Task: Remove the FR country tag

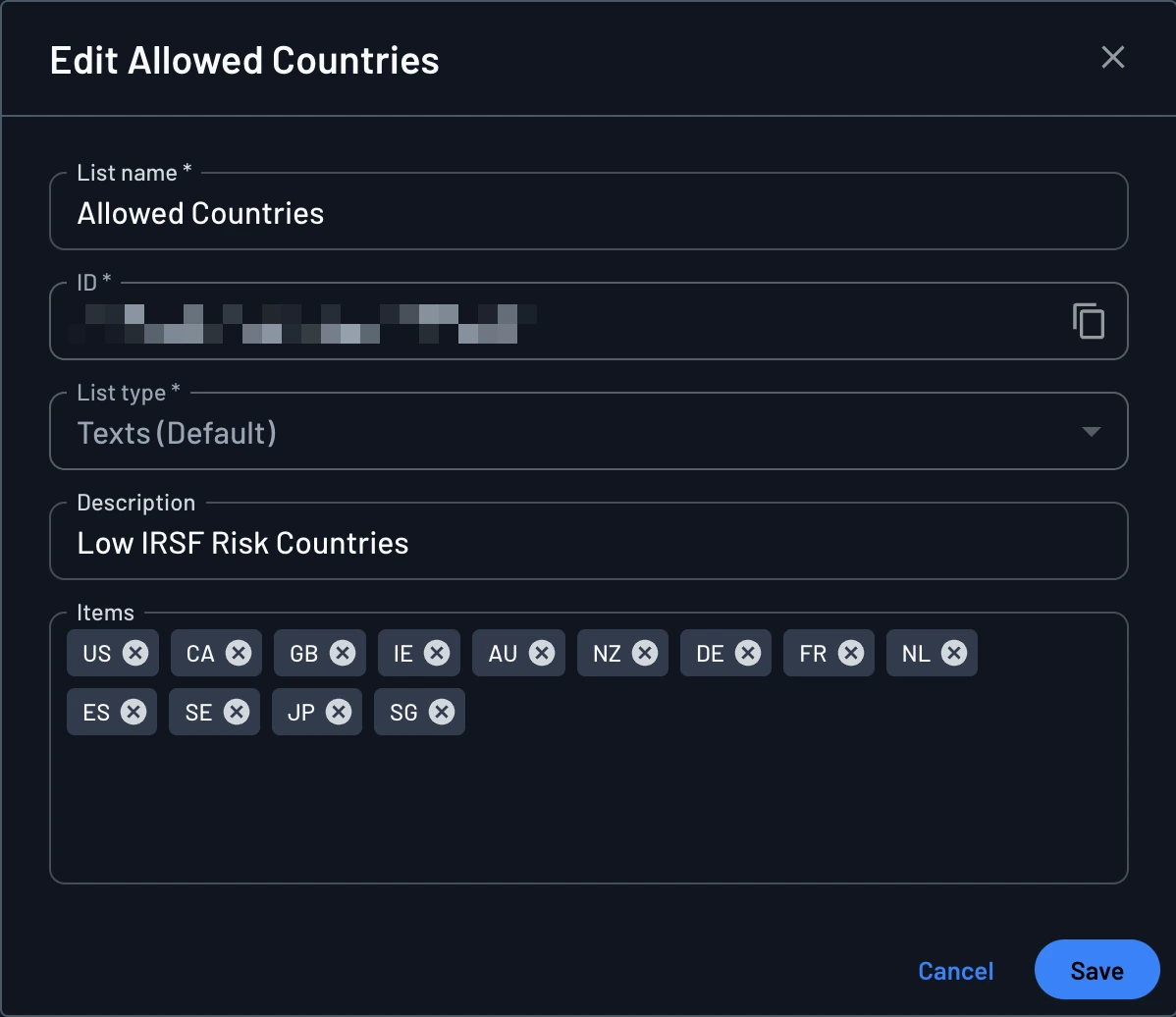Action: [850, 653]
